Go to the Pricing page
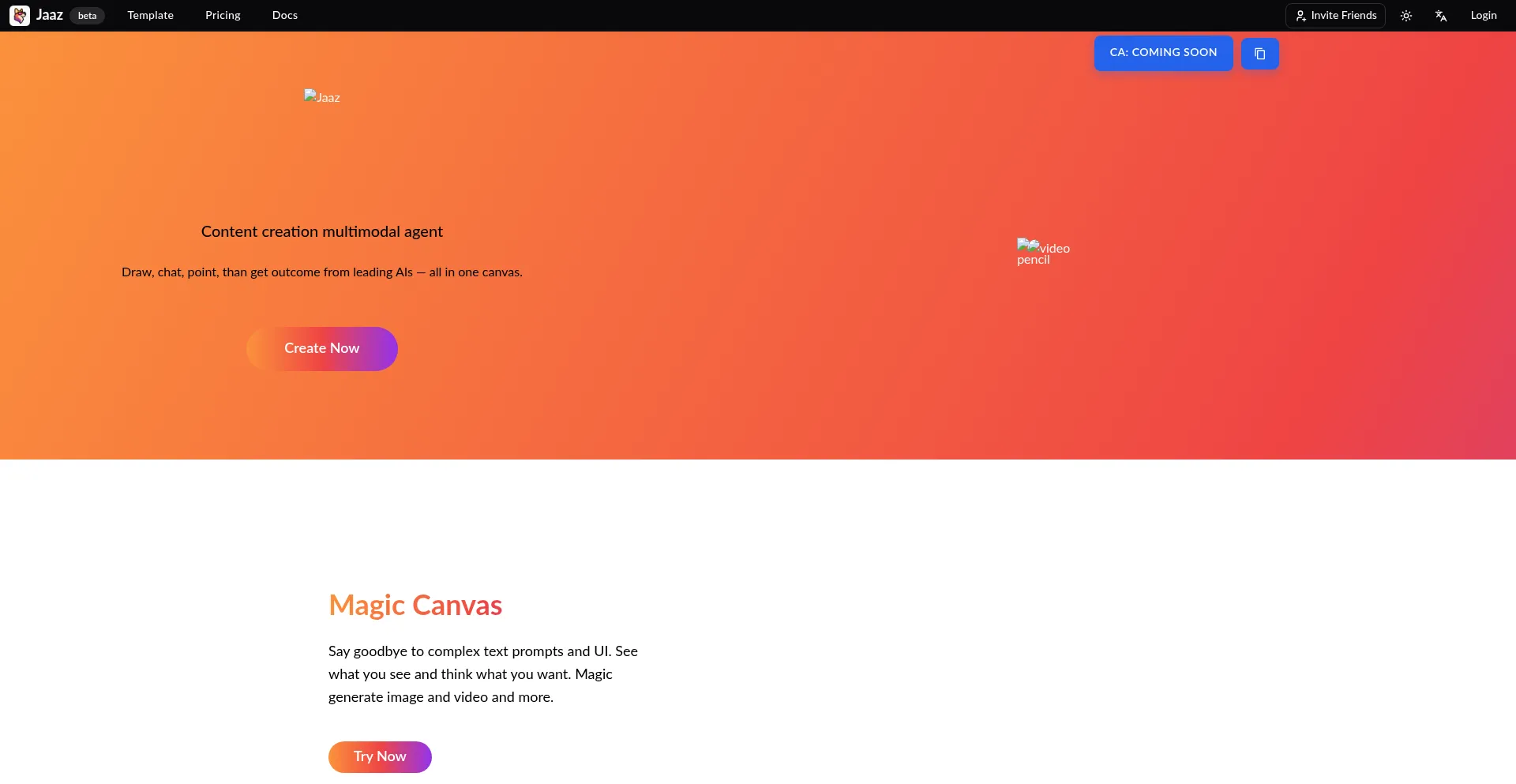 point(223,16)
